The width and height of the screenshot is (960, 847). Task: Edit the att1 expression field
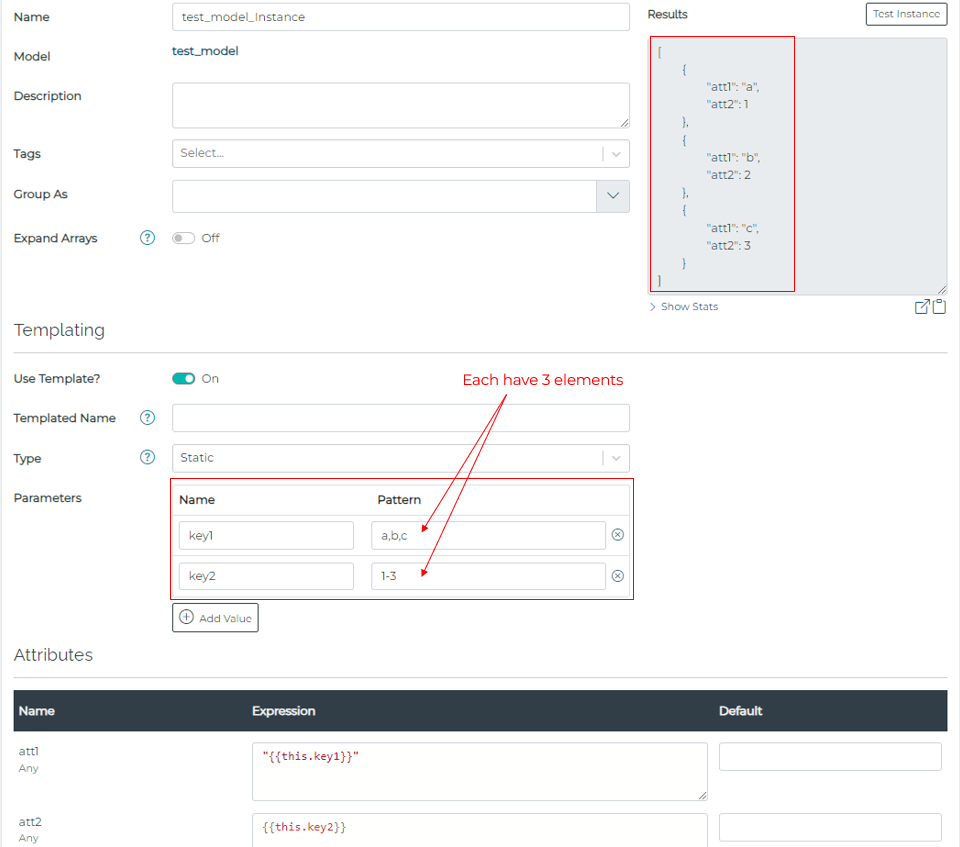pyautogui.click(x=478, y=770)
